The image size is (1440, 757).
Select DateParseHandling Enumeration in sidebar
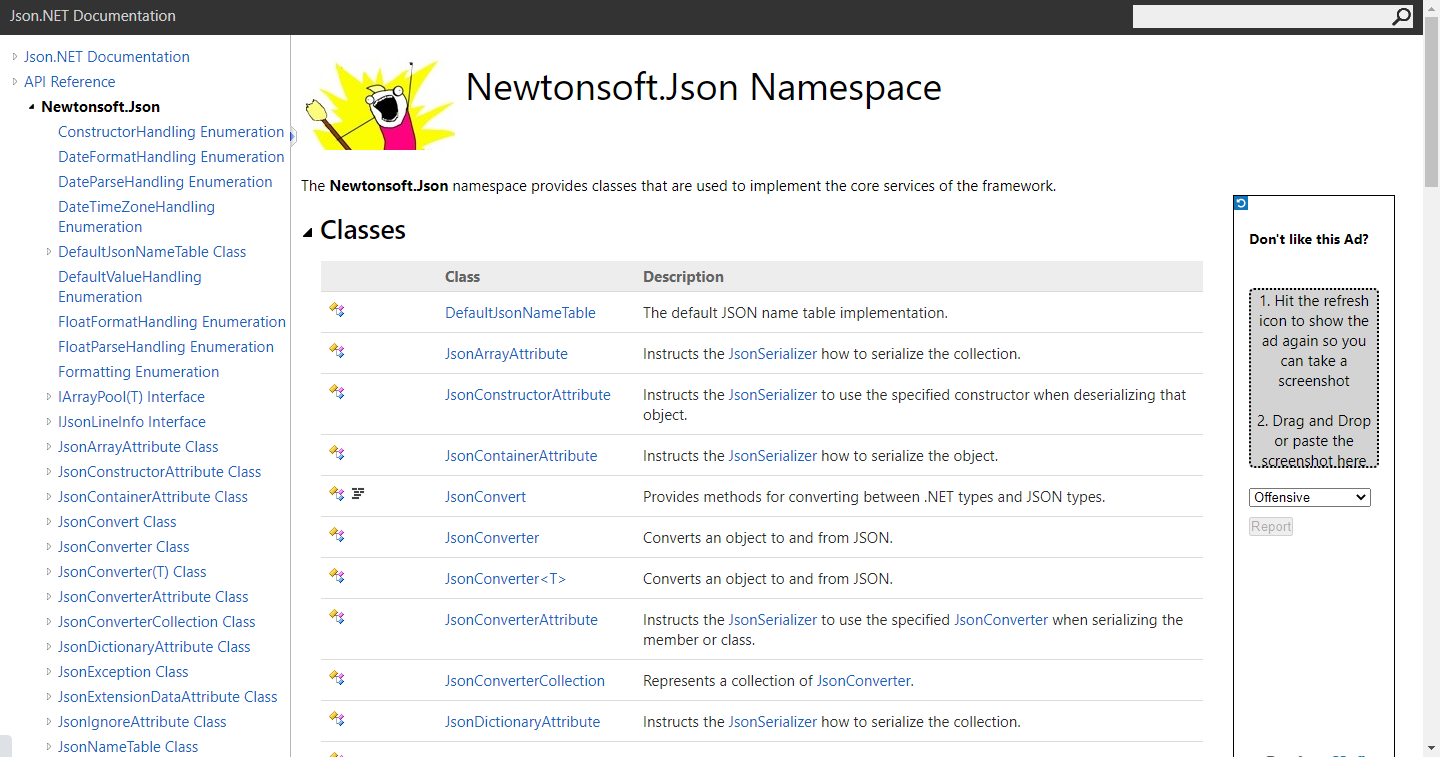point(165,182)
